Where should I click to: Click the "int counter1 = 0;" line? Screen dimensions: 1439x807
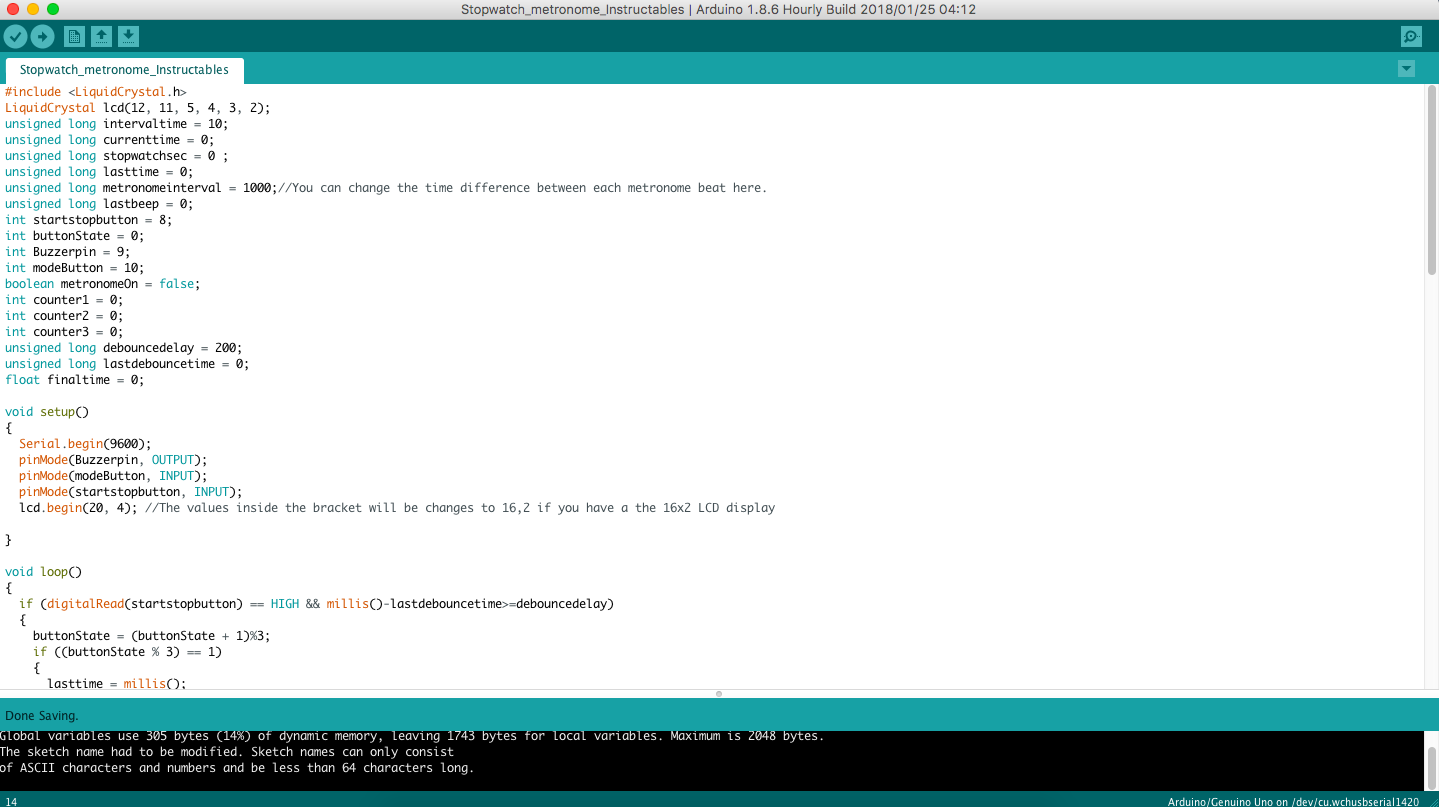pyautogui.click(x=64, y=300)
